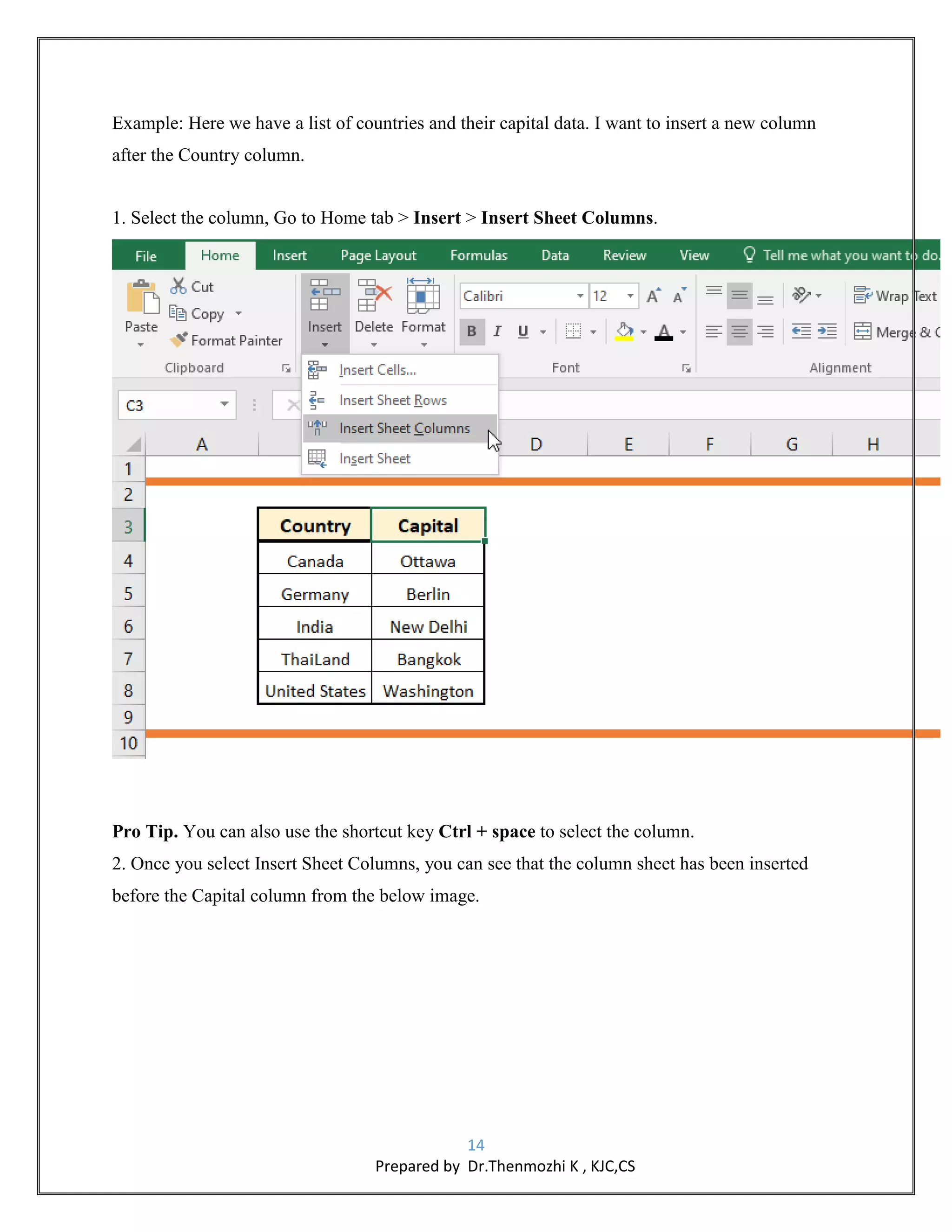Click Decrease Indent icon
This screenshot has width=952, height=1232.
(x=801, y=331)
